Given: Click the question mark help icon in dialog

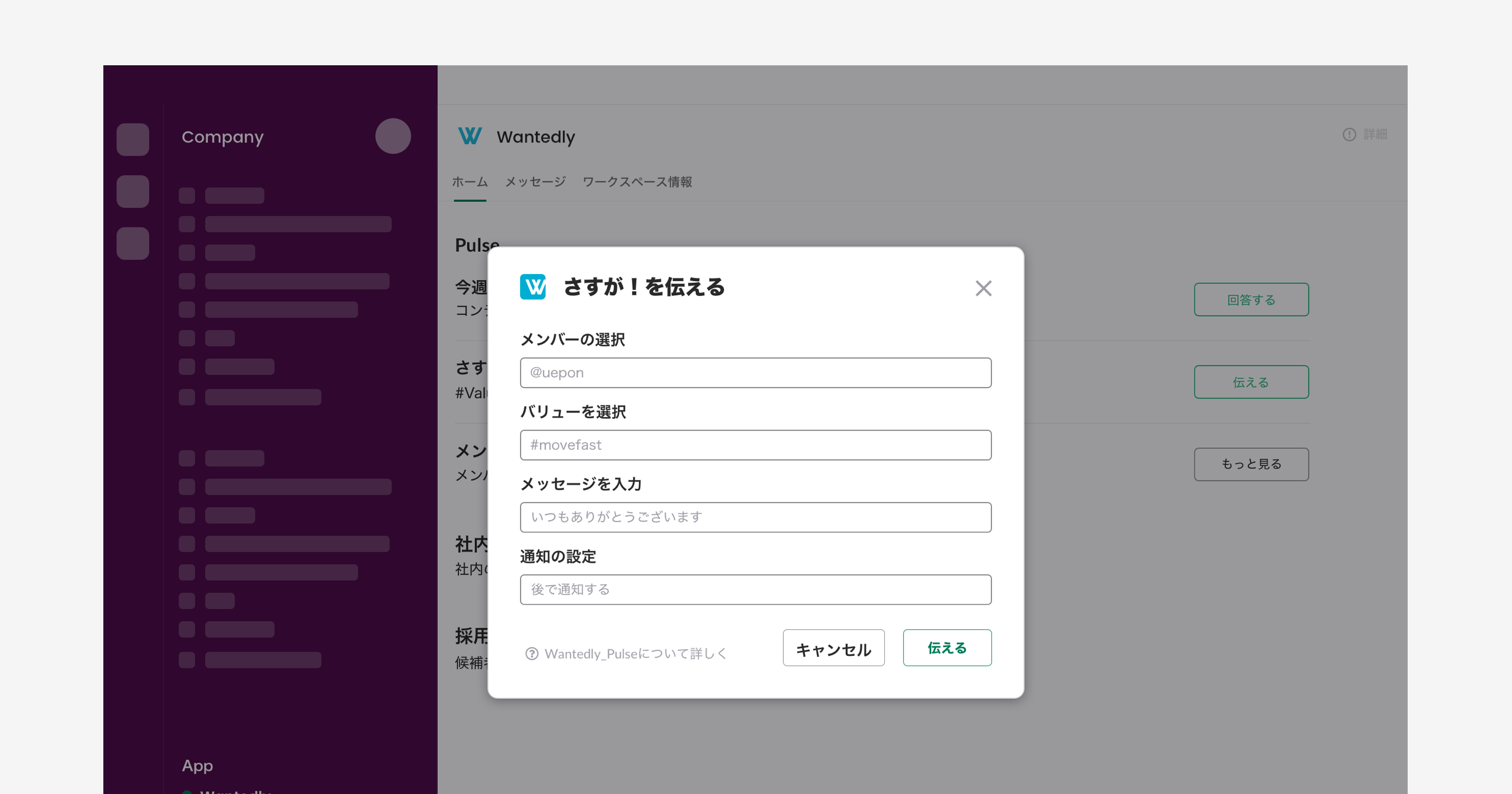Looking at the screenshot, I should (532, 653).
